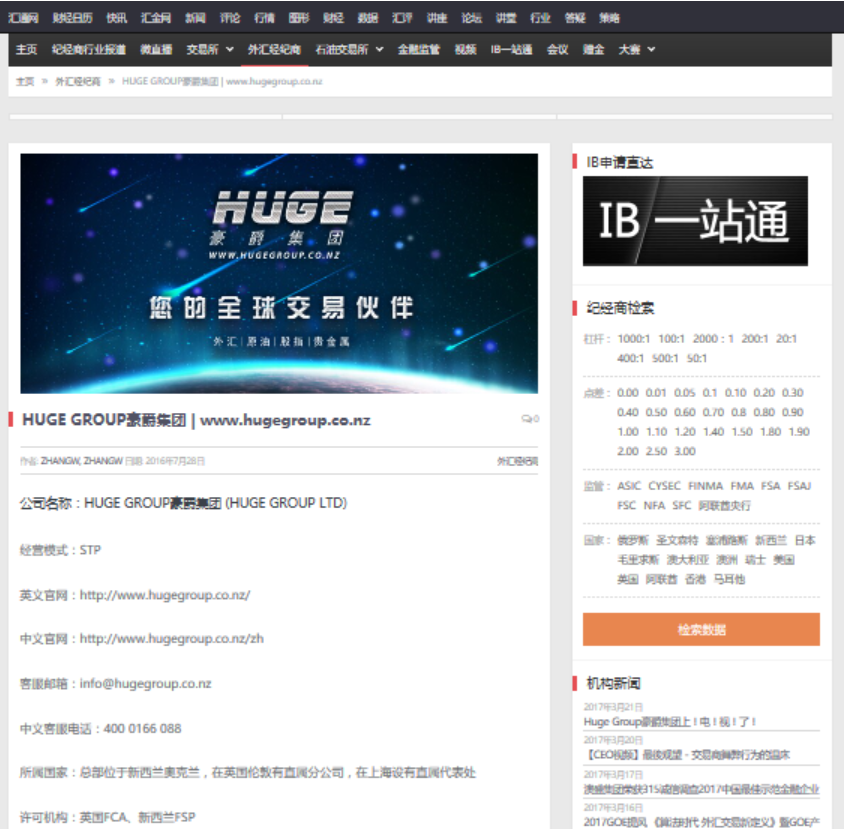Open 财经日历 in the top bar
The height and width of the screenshot is (829, 844).
72,18
